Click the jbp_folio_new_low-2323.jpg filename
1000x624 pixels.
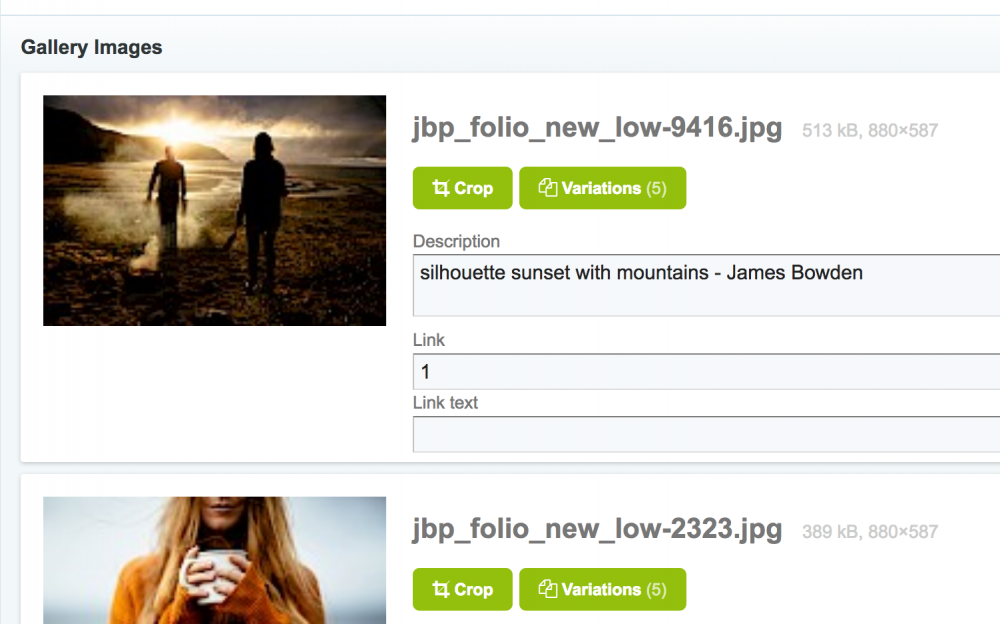click(x=597, y=531)
